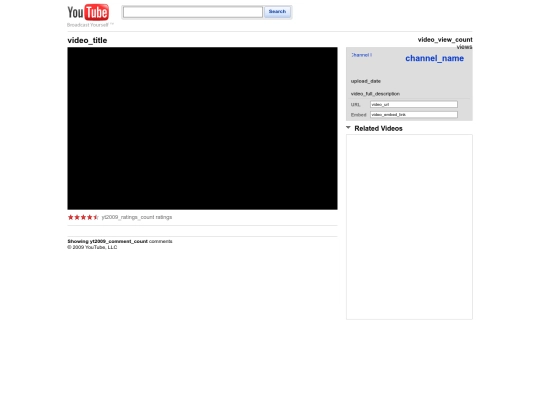Click the Search button
The height and width of the screenshot is (405, 540).
pyautogui.click(x=277, y=12)
